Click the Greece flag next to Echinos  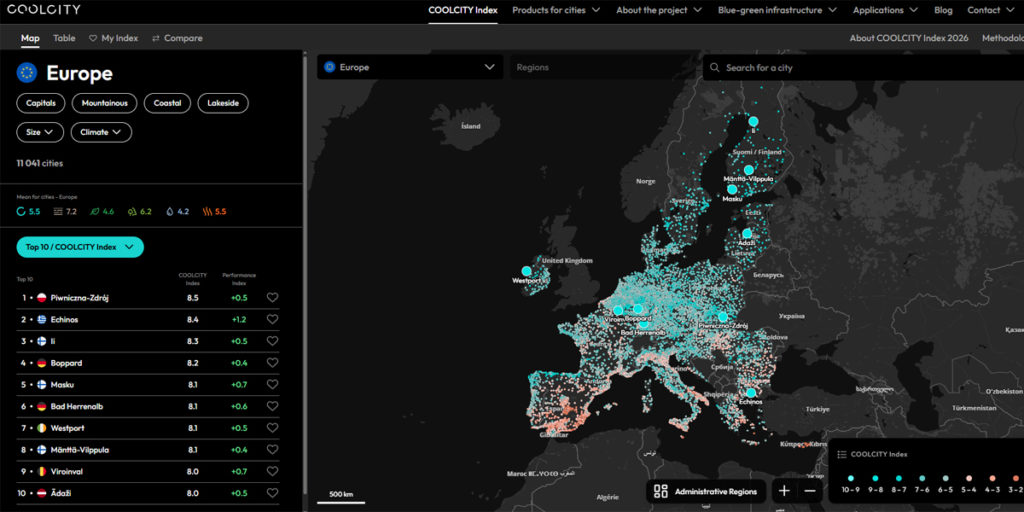(x=42, y=319)
